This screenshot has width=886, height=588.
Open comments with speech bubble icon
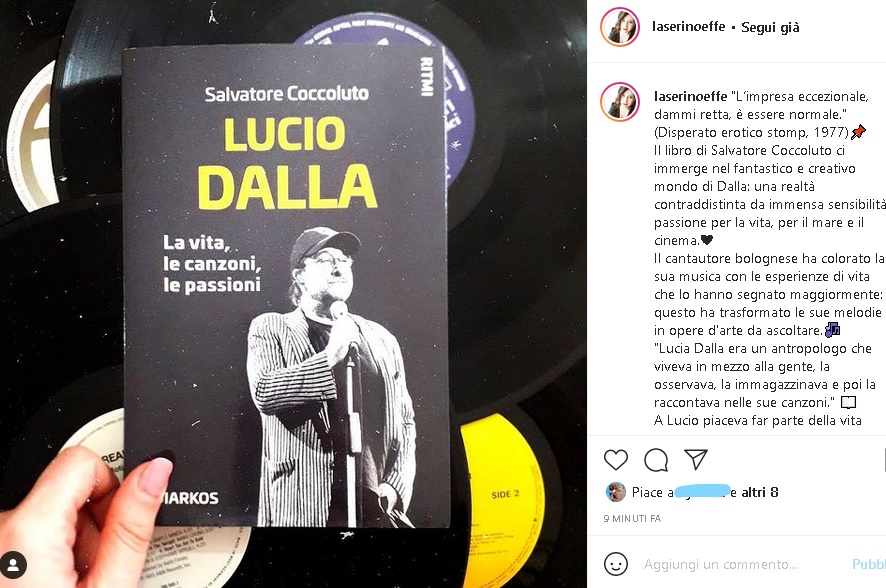(655, 460)
